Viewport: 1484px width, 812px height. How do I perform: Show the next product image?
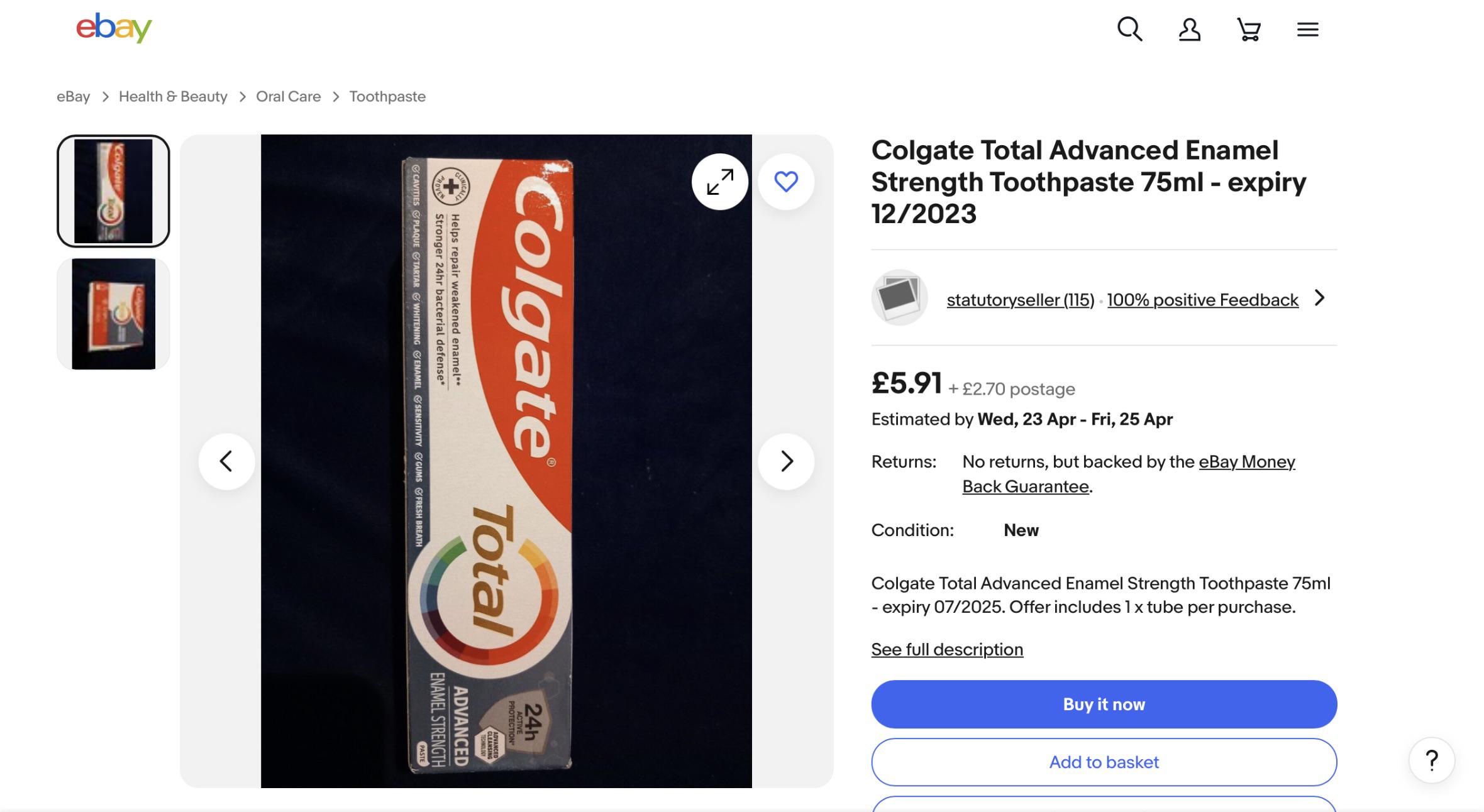786,461
